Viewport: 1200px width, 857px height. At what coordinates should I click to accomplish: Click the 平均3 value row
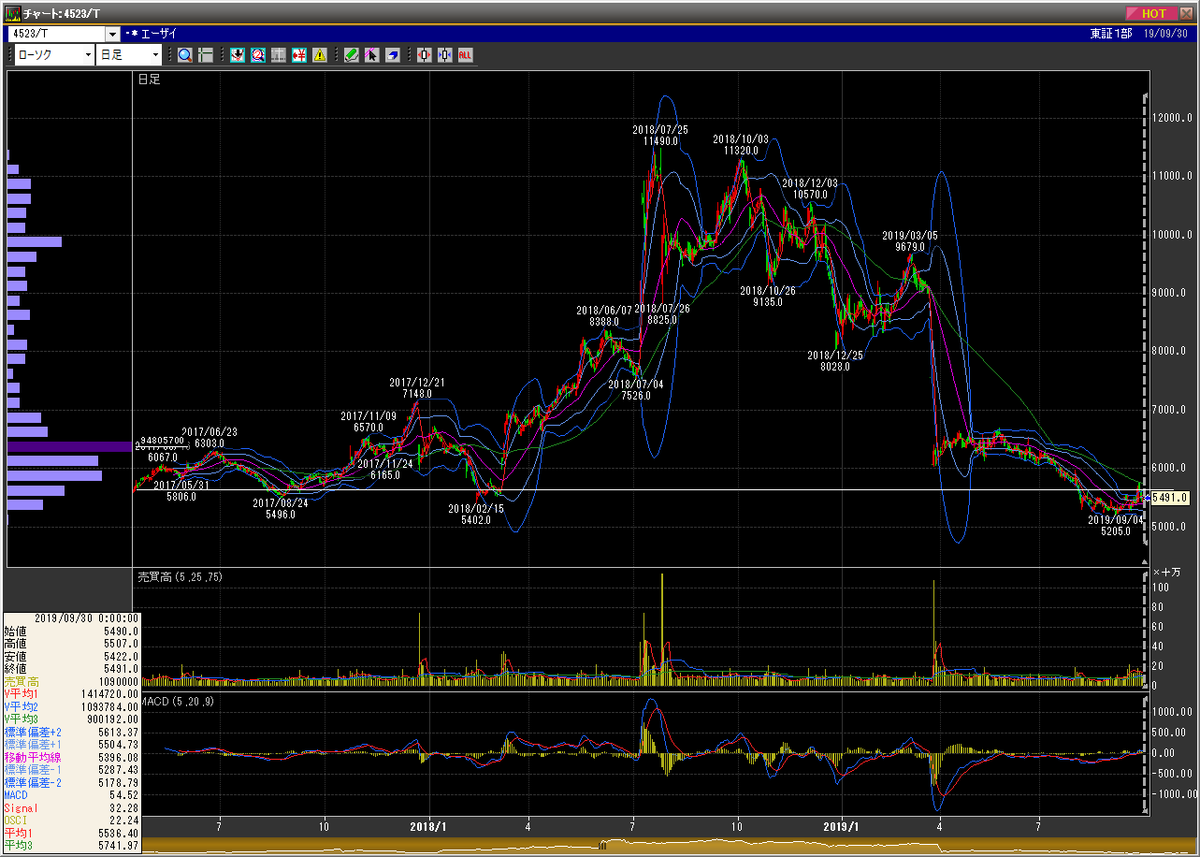pos(71,844)
